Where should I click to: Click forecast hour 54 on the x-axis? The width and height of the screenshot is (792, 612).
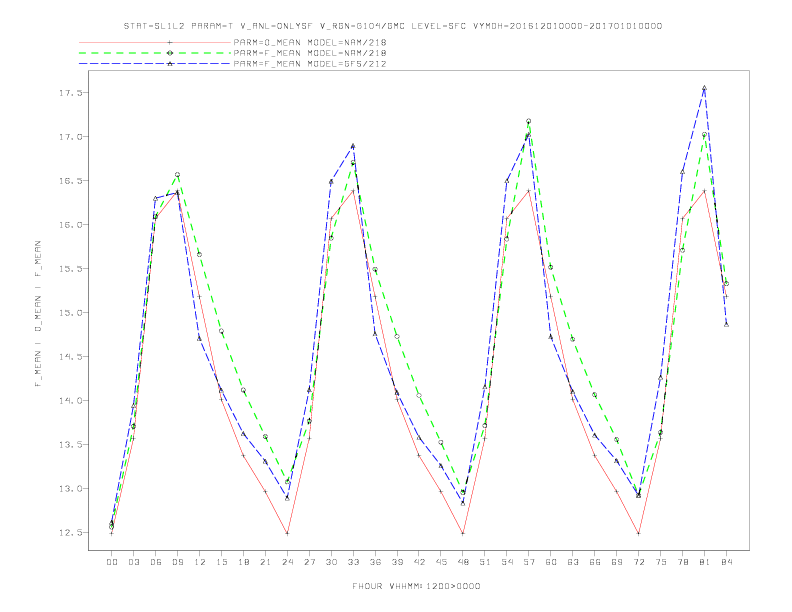[507, 562]
